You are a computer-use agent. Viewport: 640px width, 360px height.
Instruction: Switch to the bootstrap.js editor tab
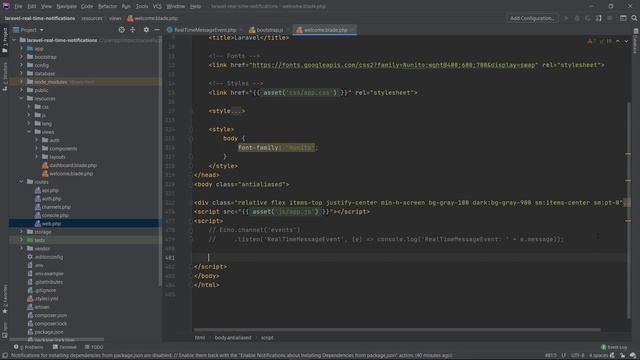(269, 30)
